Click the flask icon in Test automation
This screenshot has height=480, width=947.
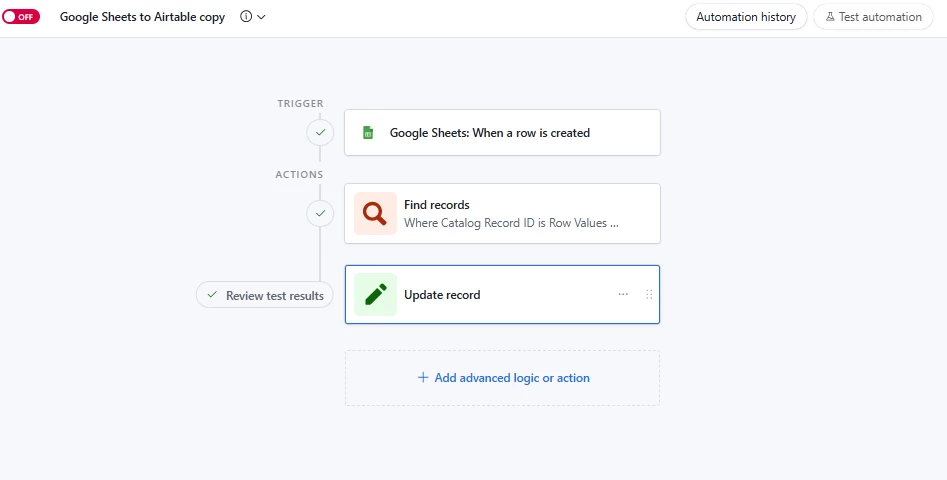pos(830,17)
